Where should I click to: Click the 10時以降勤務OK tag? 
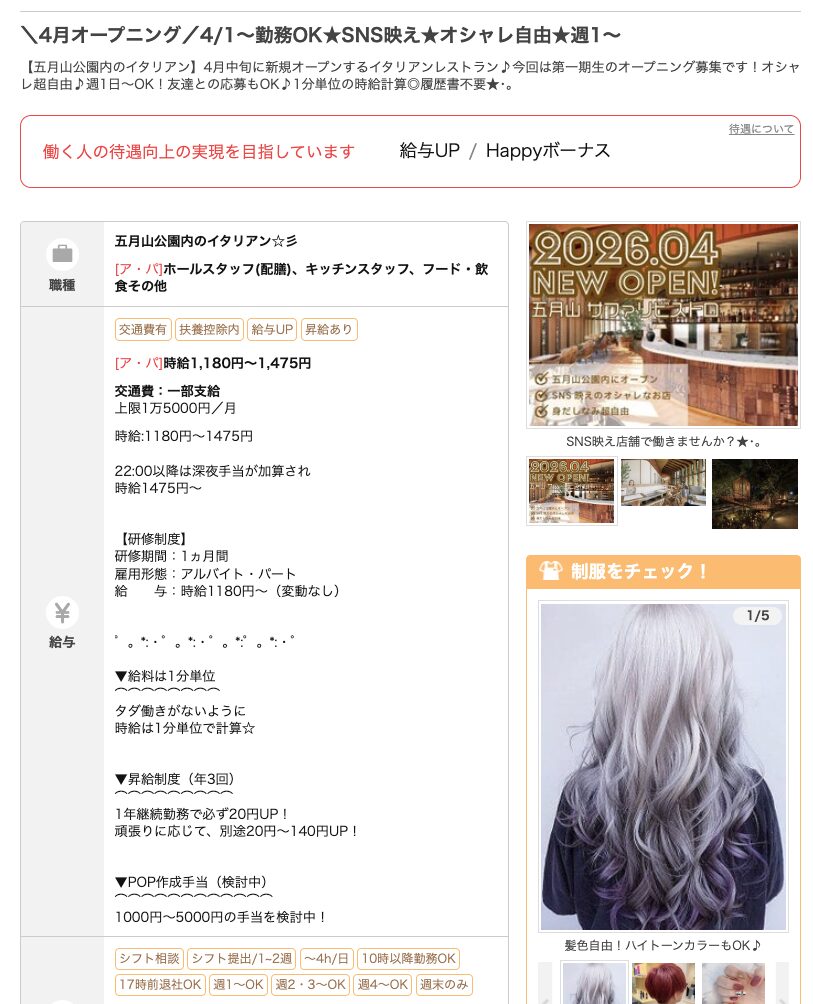pyautogui.click(x=408, y=958)
